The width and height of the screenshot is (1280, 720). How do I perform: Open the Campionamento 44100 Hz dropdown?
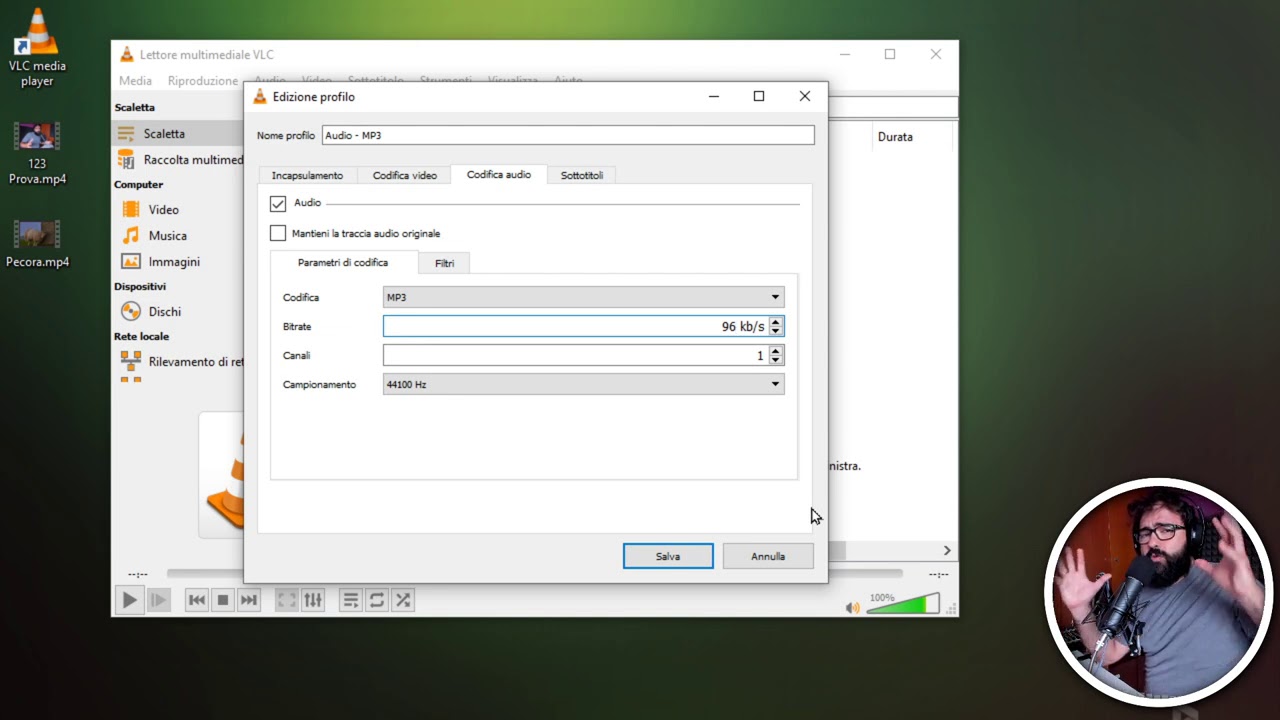pyautogui.click(x=583, y=384)
